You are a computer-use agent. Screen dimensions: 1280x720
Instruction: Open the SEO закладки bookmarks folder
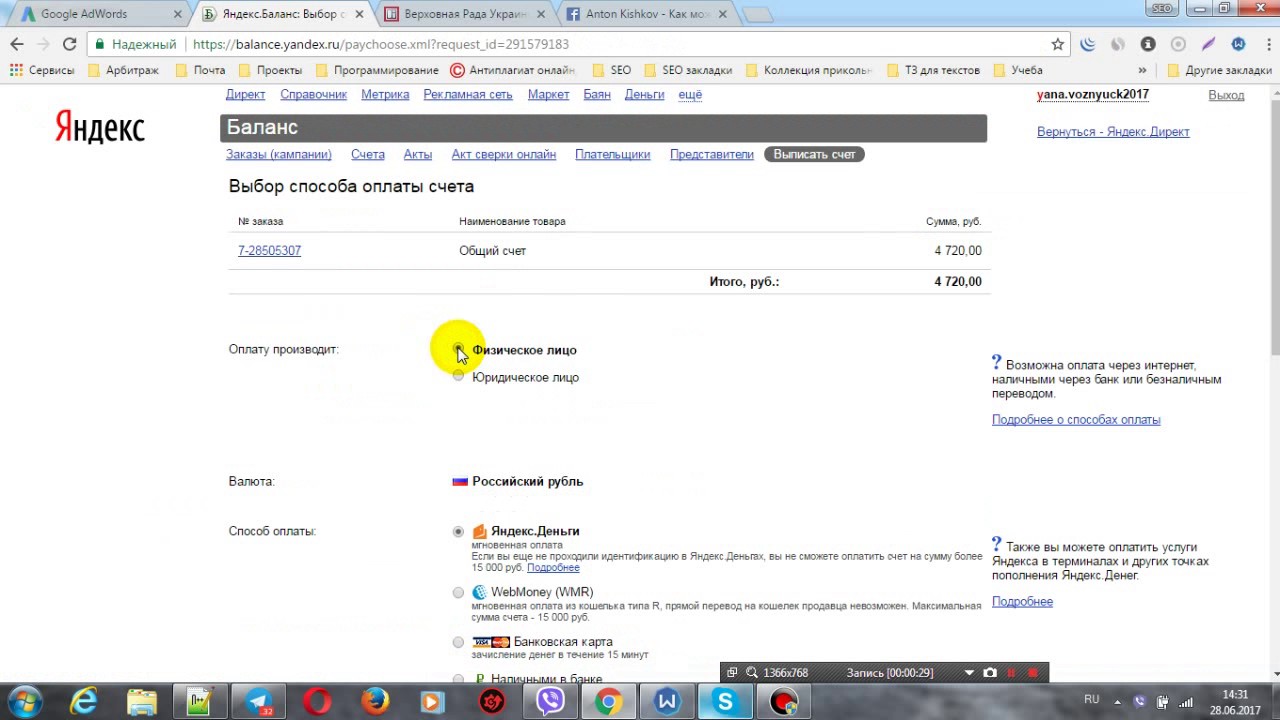click(x=688, y=70)
